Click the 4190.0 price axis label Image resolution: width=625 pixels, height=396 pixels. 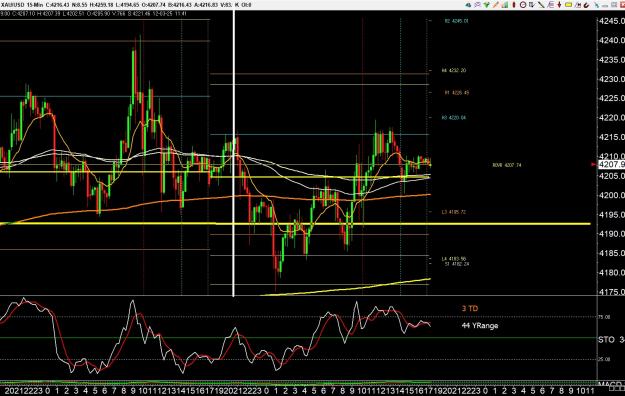tap(611, 234)
